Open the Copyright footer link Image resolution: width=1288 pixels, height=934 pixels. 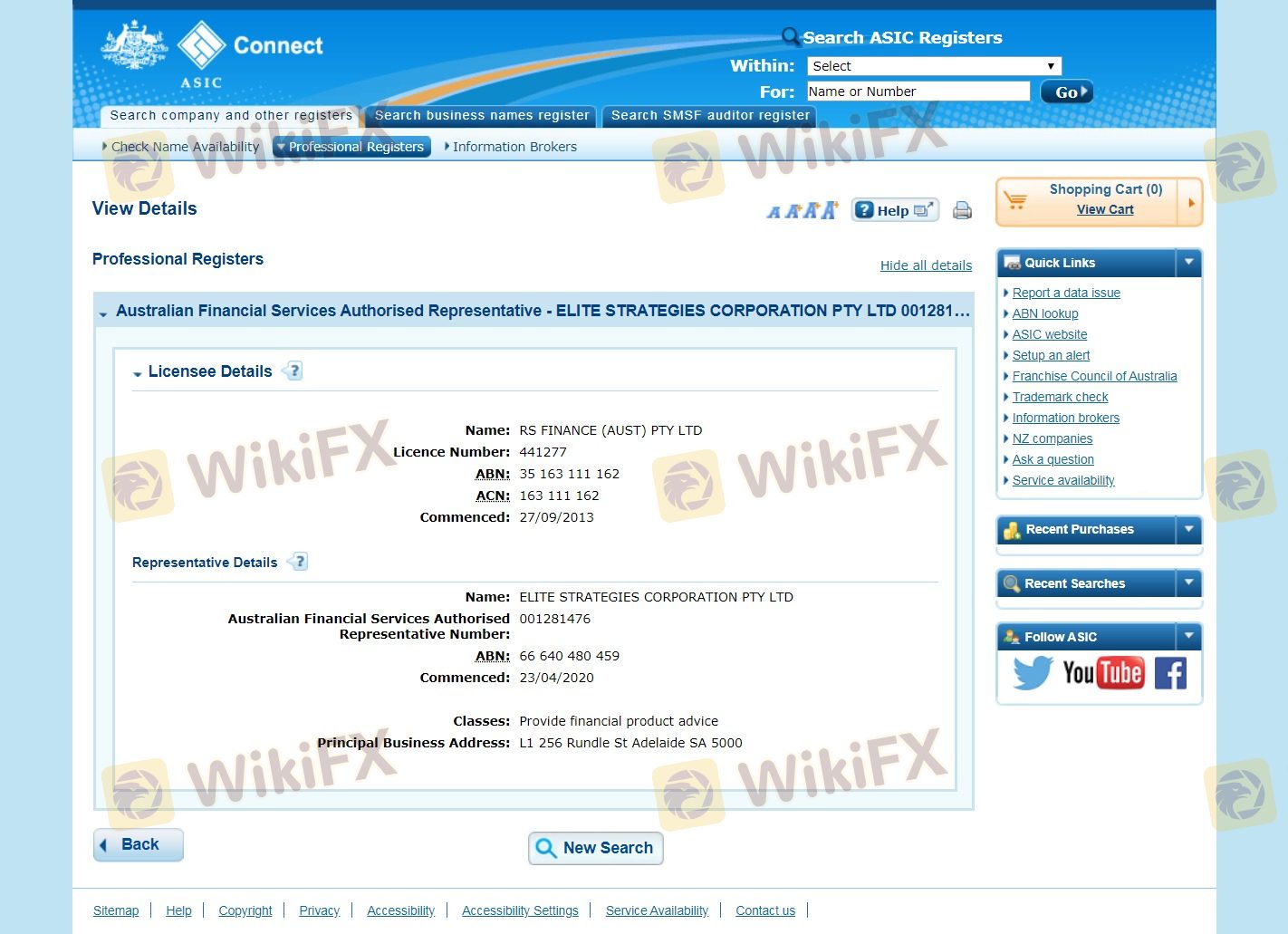(245, 910)
